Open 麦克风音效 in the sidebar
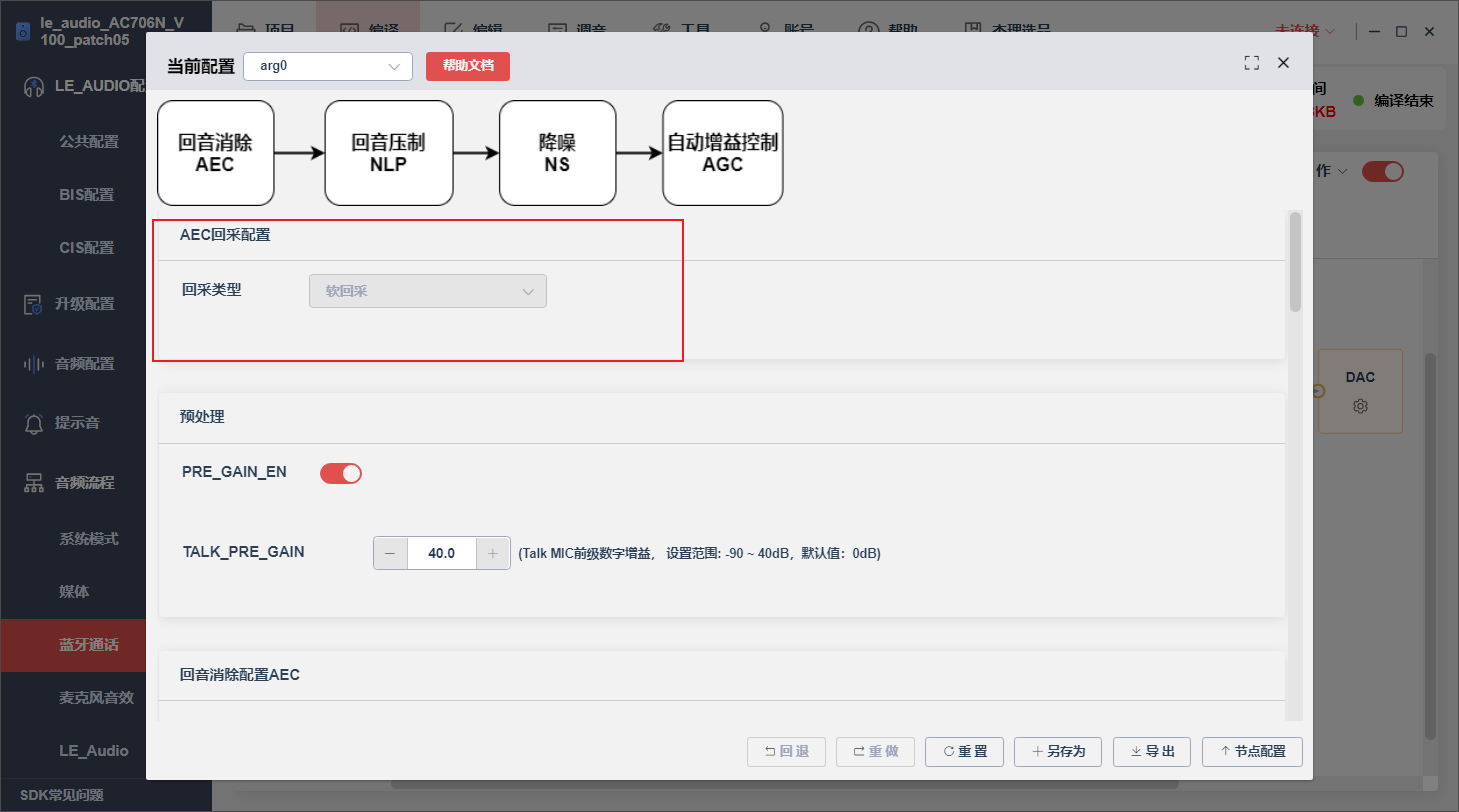 96,698
